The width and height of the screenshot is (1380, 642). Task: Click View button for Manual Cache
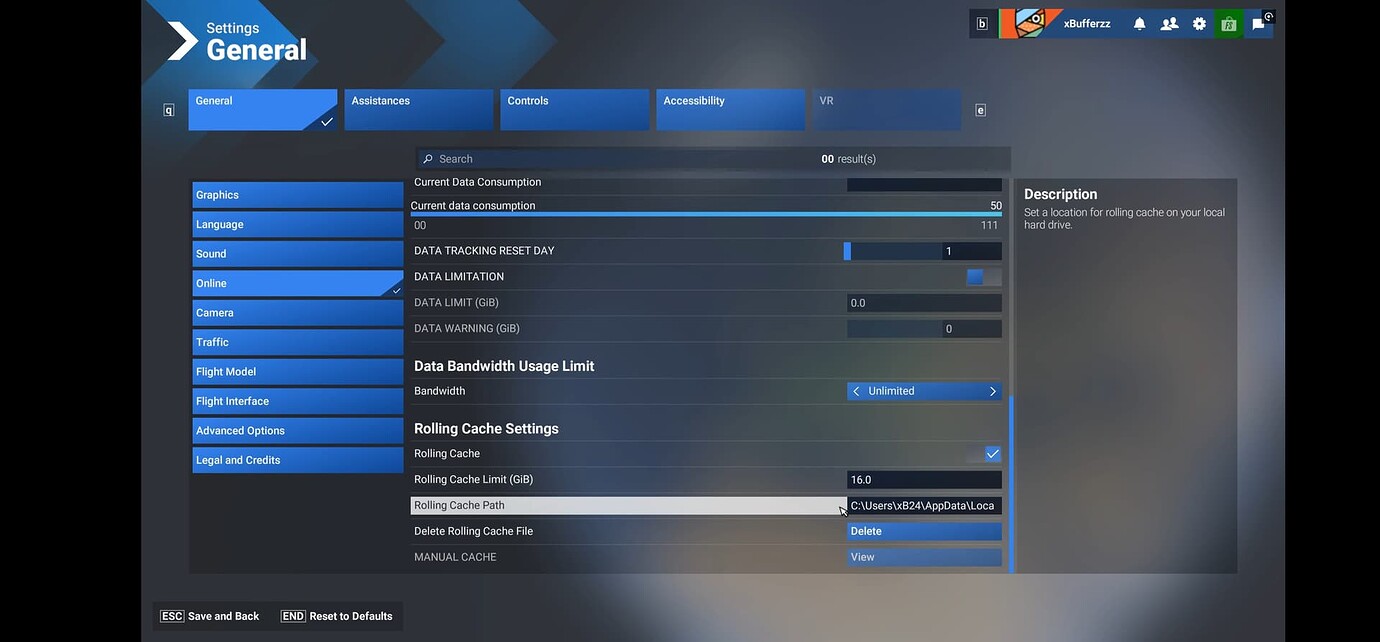click(x=923, y=558)
